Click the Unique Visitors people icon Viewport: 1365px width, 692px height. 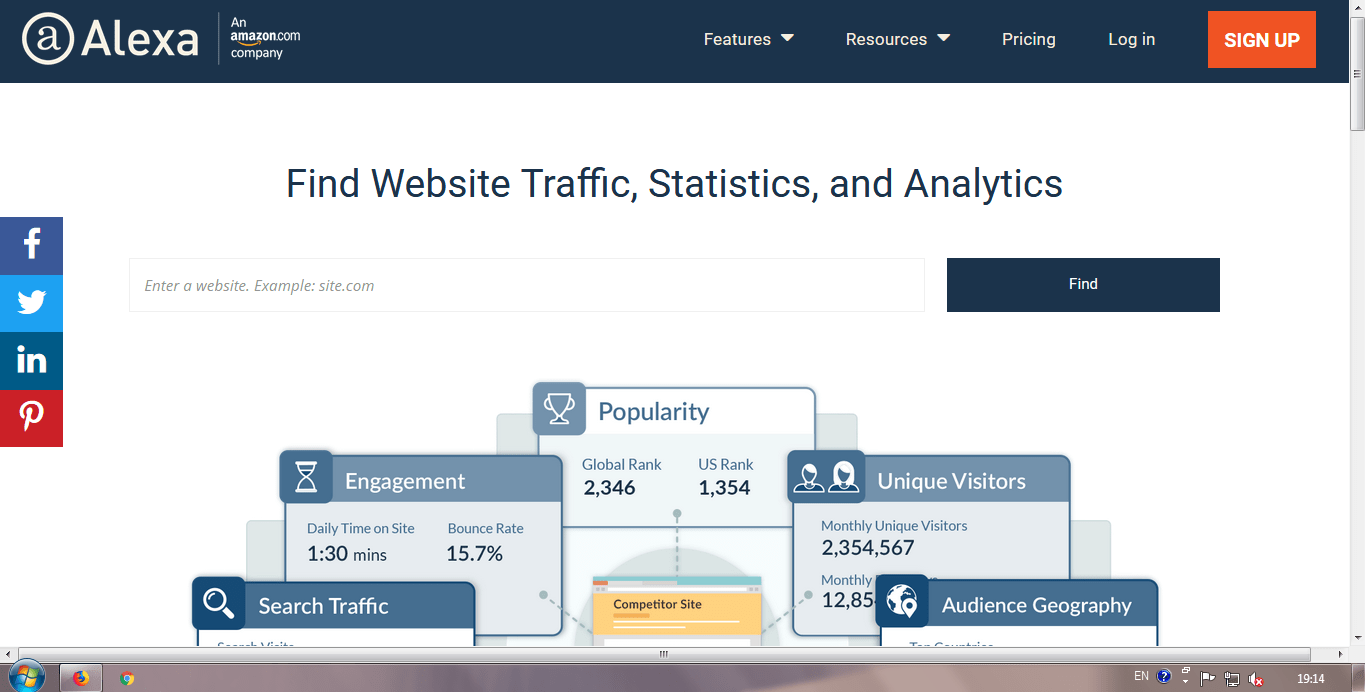pos(826,477)
